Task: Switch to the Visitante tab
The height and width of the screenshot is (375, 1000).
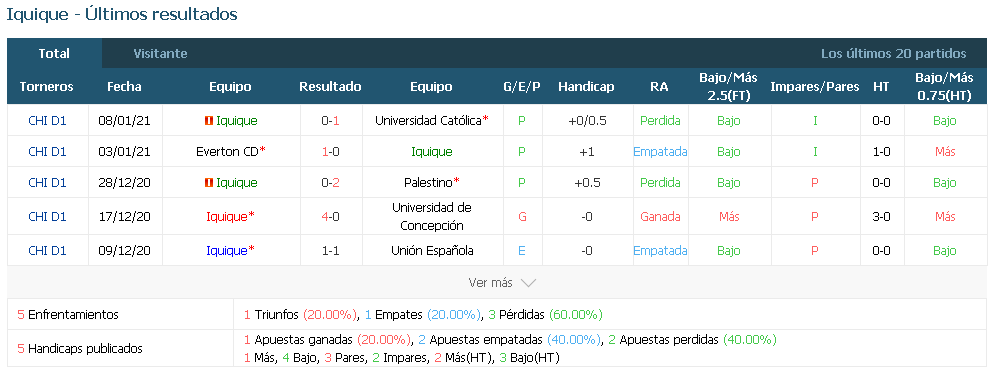Action: (160, 54)
